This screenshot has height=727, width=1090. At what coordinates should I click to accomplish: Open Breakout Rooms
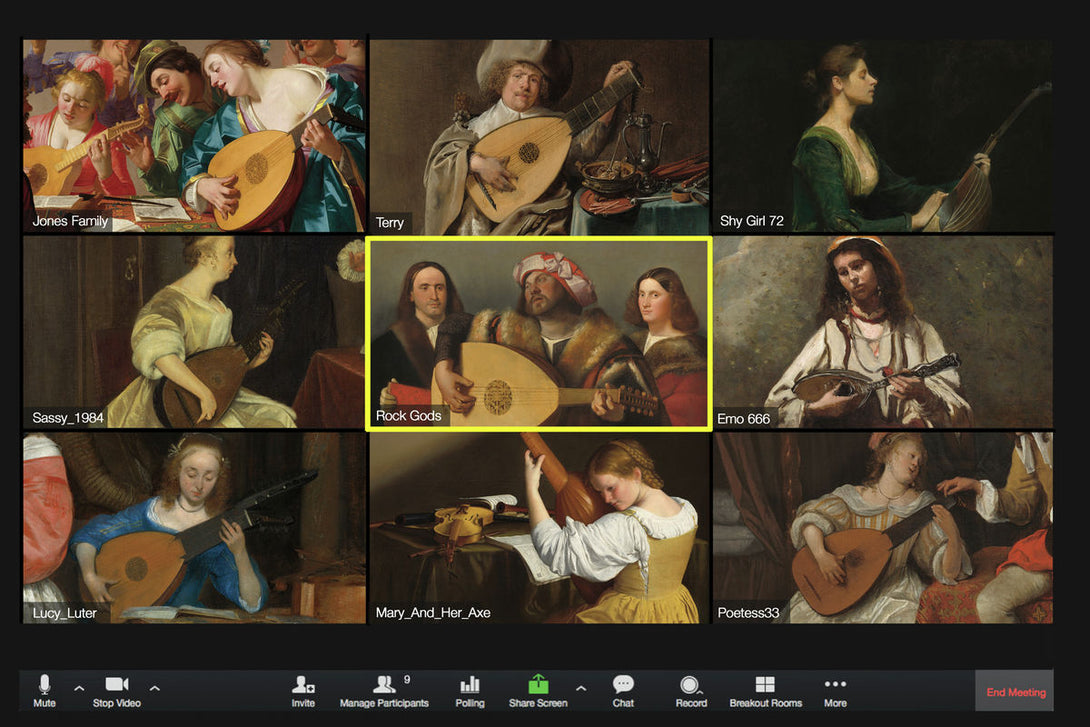tap(765, 690)
